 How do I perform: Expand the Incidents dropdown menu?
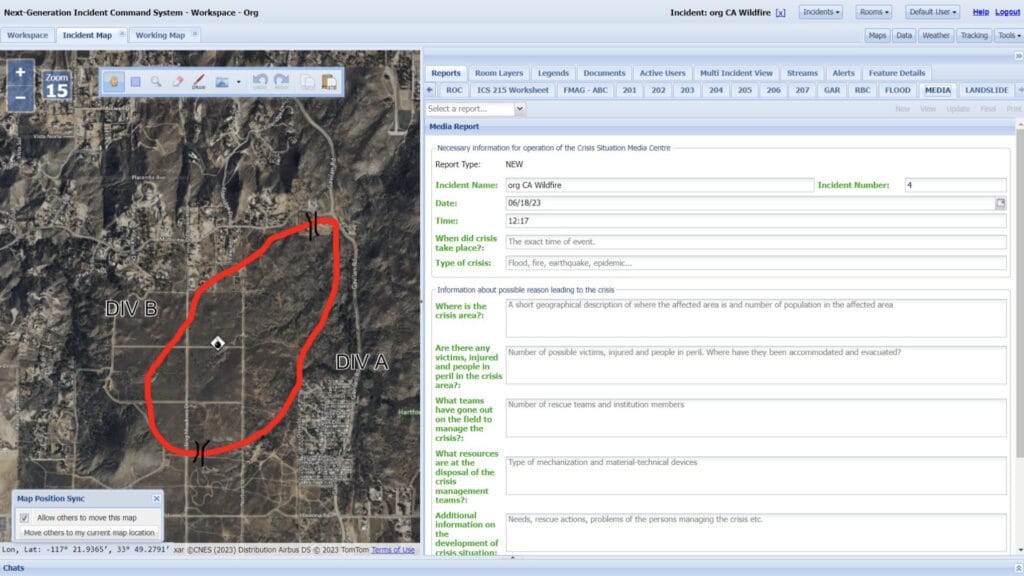[x=821, y=12]
